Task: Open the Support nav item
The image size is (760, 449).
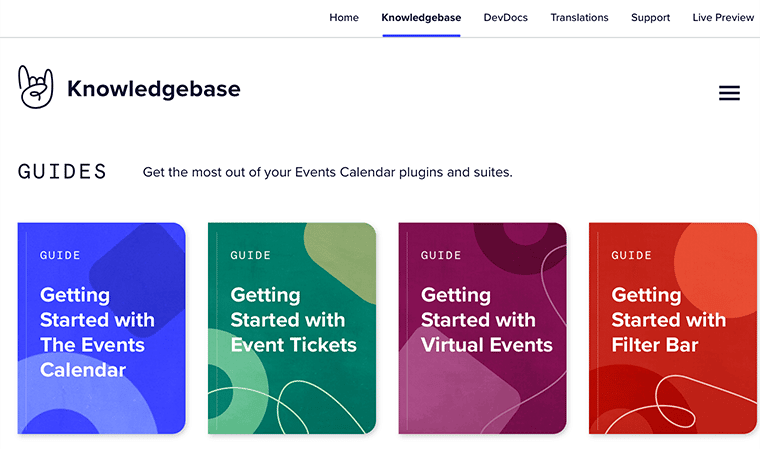Action: [x=650, y=17]
